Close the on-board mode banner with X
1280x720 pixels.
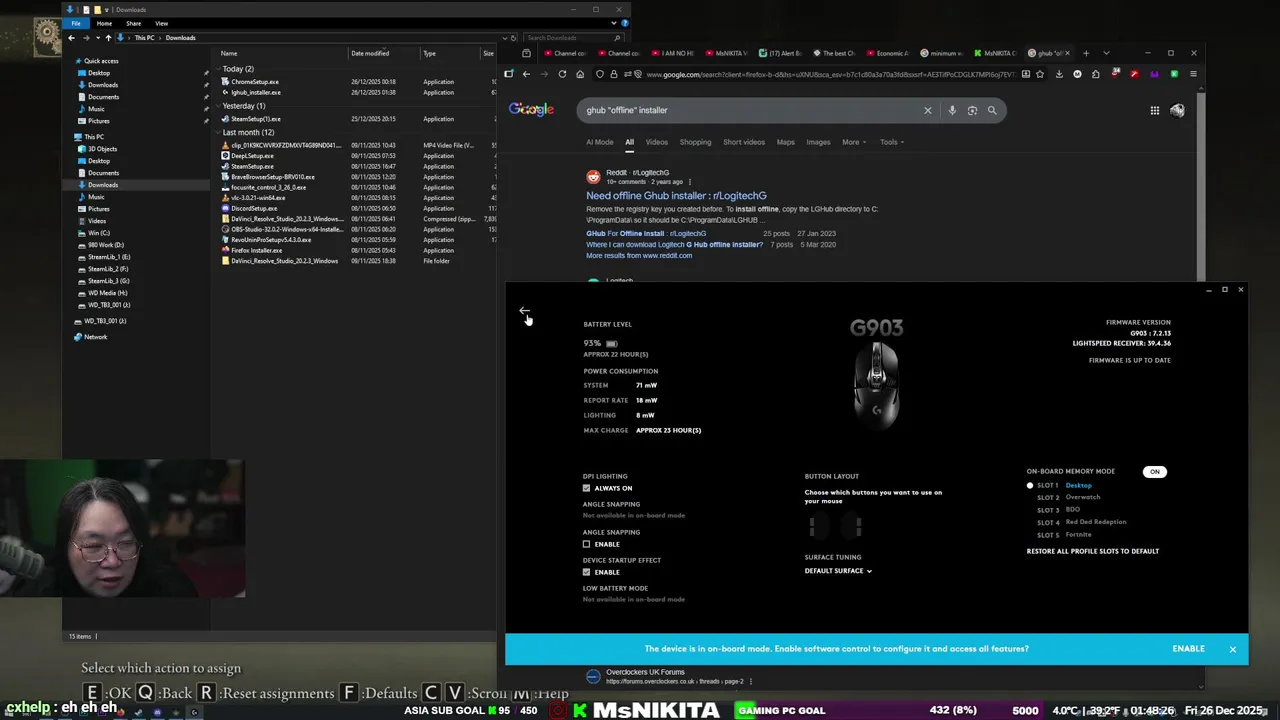pos(1232,649)
